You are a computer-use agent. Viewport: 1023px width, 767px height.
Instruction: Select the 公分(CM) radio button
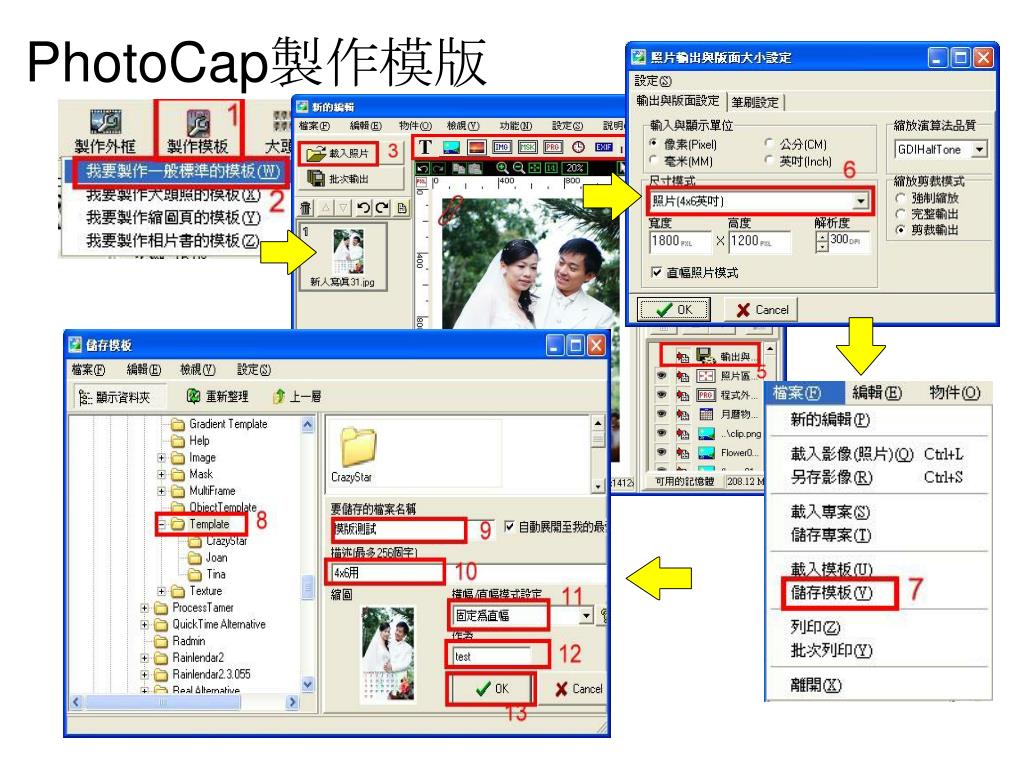point(769,142)
